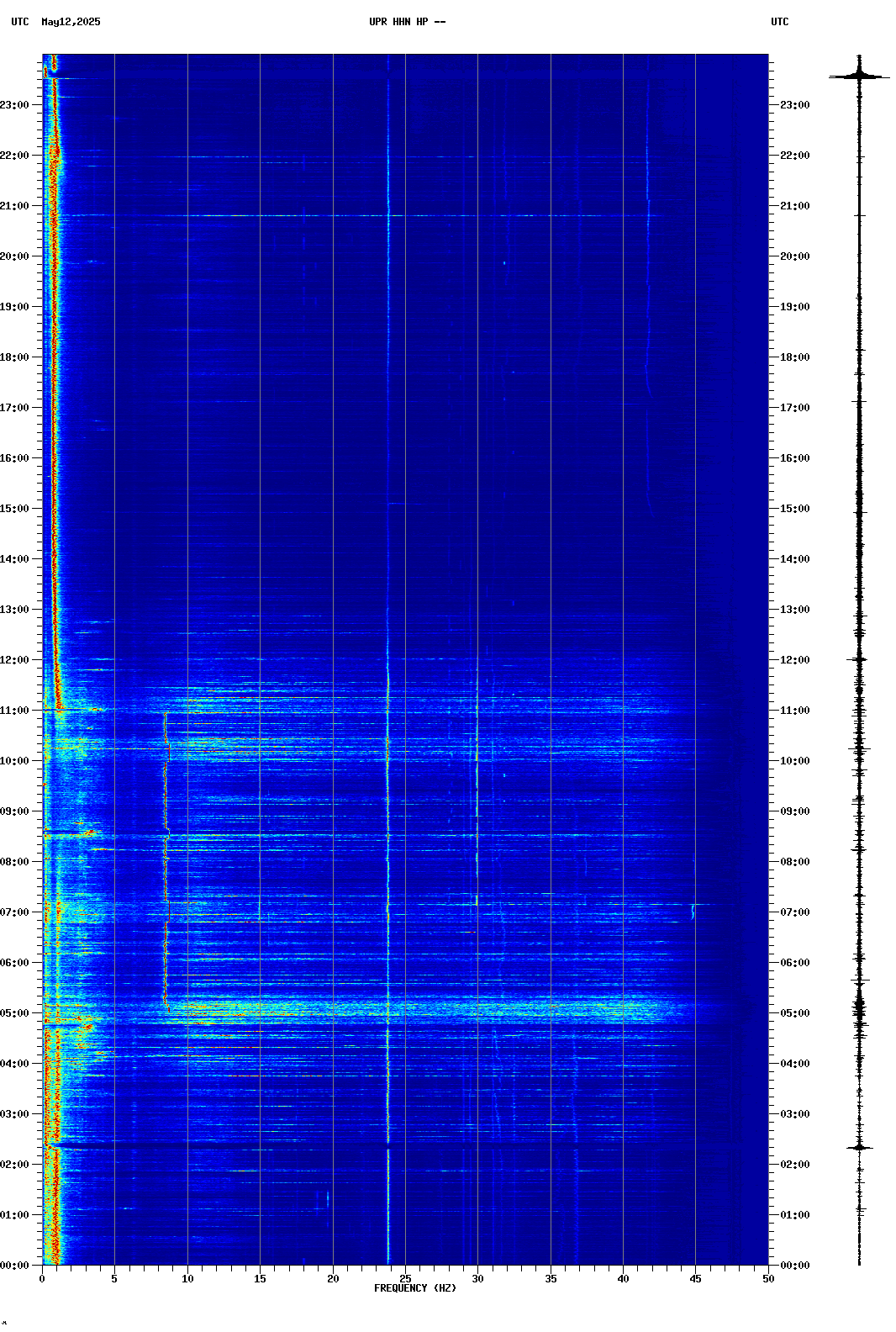896x1332 pixels.
Task: Click the 40 Hz frequency tick label
Action: point(623,1279)
